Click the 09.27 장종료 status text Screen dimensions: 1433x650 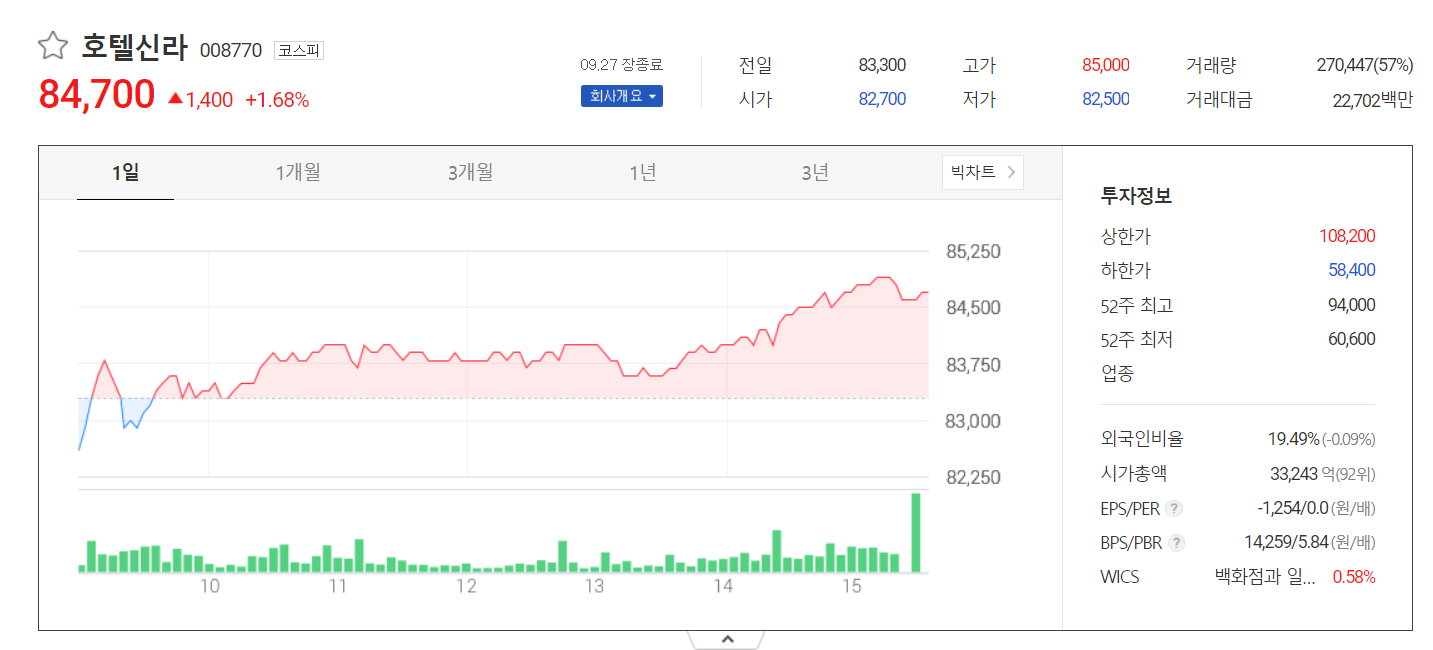(x=621, y=65)
